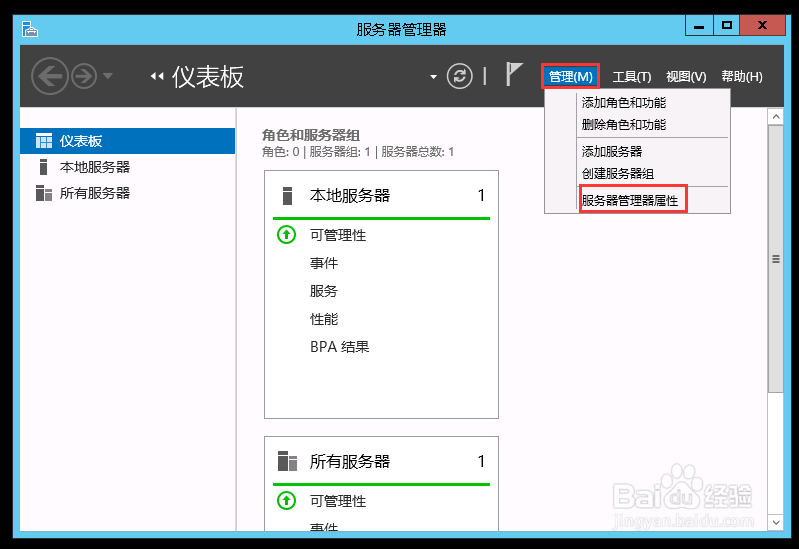Click the count 1 on 本地服务器 tile

pyautogui.click(x=481, y=195)
